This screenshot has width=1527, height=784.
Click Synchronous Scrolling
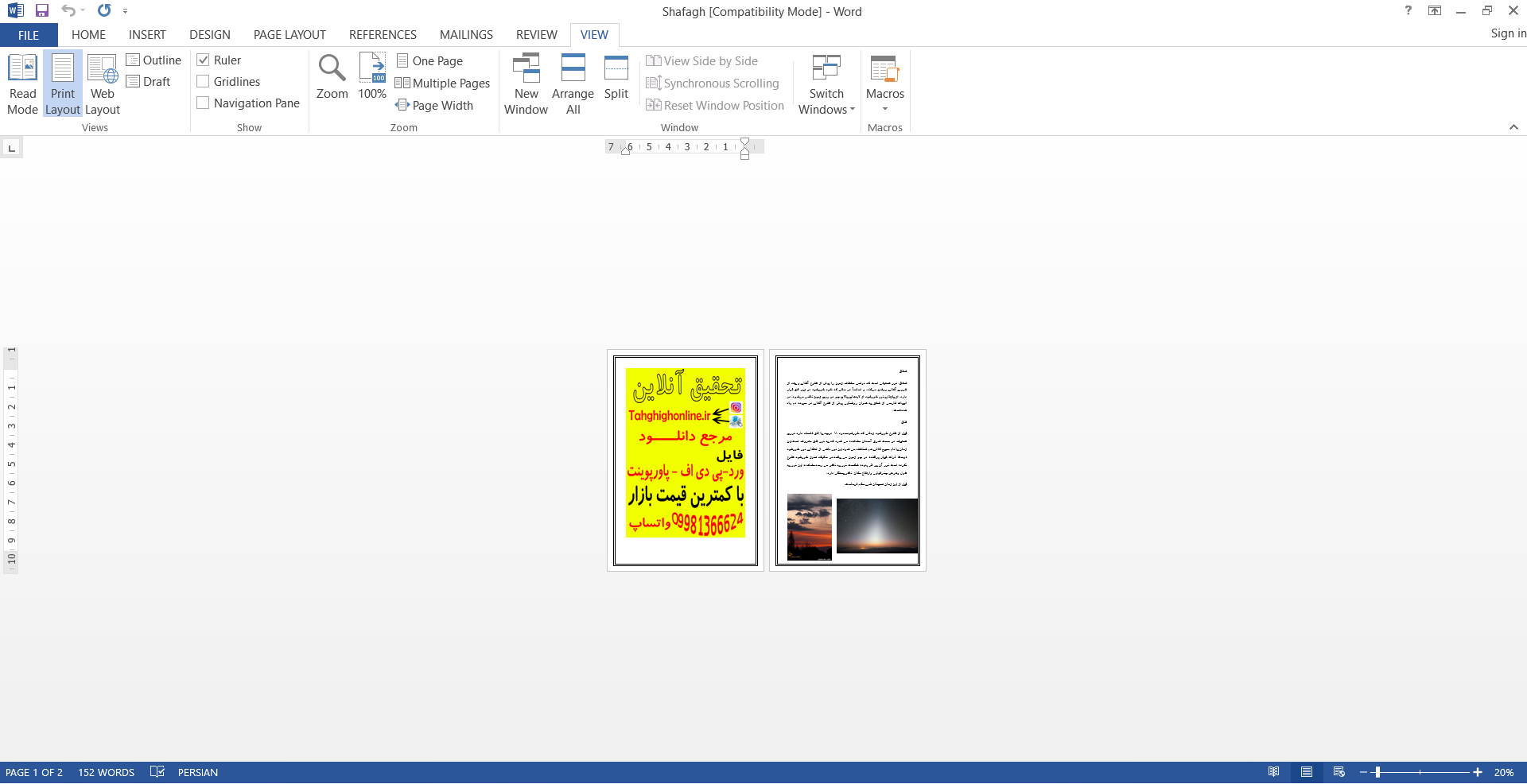[x=713, y=83]
